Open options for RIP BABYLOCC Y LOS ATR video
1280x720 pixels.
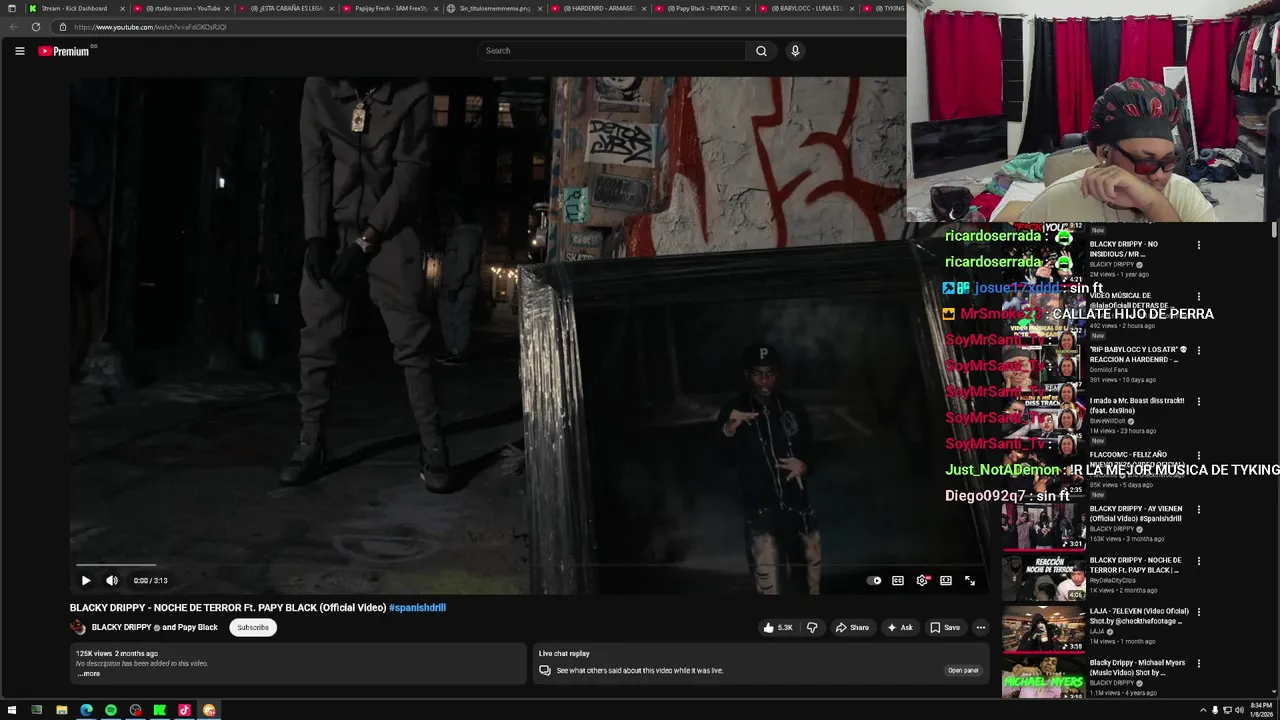coord(1199,351)
